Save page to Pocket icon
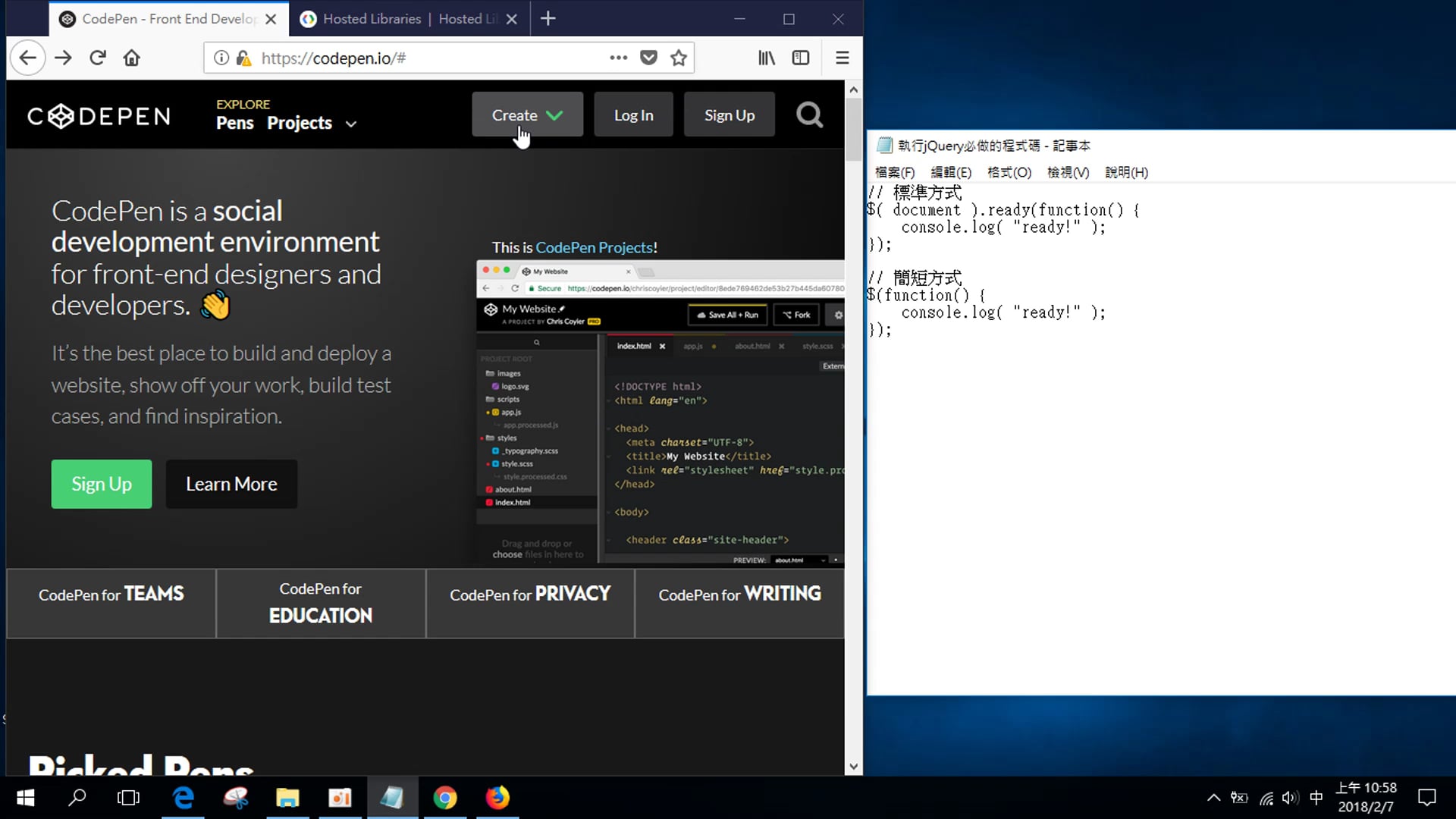Viewport: 1456px width, 819px height. [648, 58]
